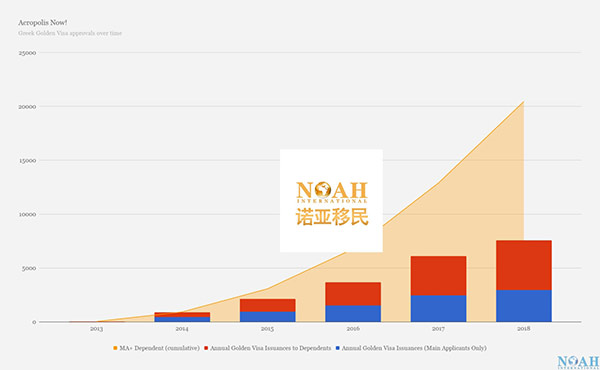Click the Acropolis Now! chart title
The width and height of the screenshot is (600, 370).
42,23
